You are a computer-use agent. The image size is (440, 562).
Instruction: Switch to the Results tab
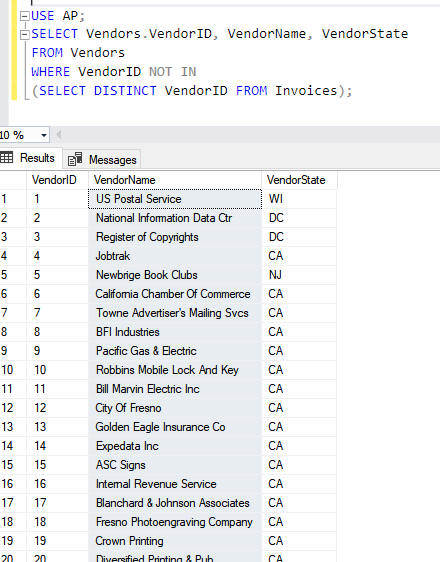[x=31, y=158]
